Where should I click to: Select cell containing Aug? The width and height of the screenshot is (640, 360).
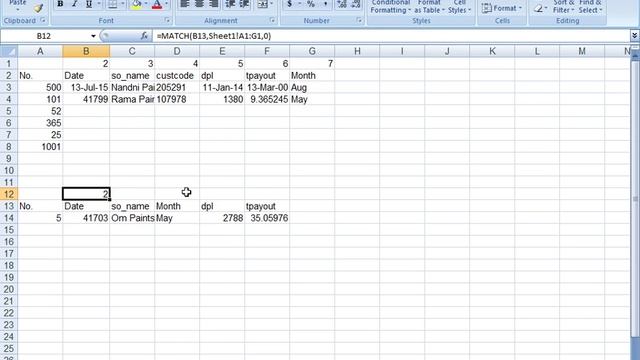point(312,87)
